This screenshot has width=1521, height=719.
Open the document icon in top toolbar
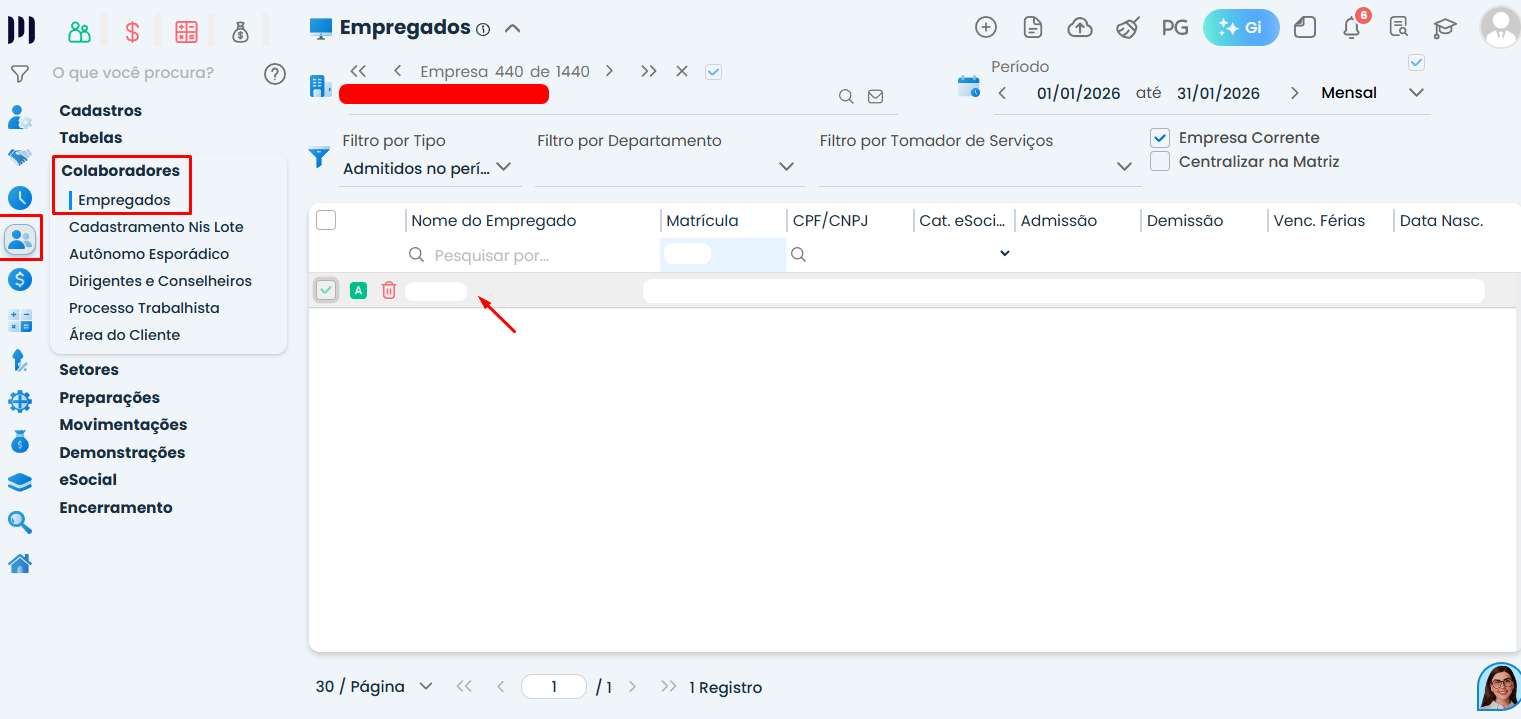(1033, 28)
